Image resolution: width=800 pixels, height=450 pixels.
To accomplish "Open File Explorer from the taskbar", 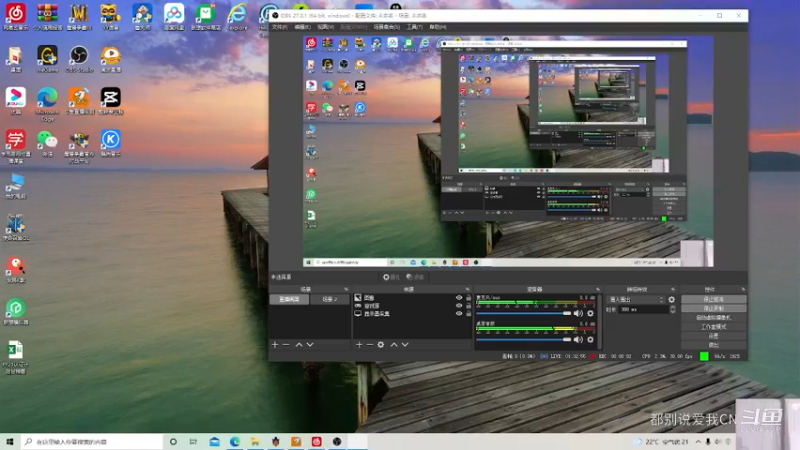I will 255,442.
